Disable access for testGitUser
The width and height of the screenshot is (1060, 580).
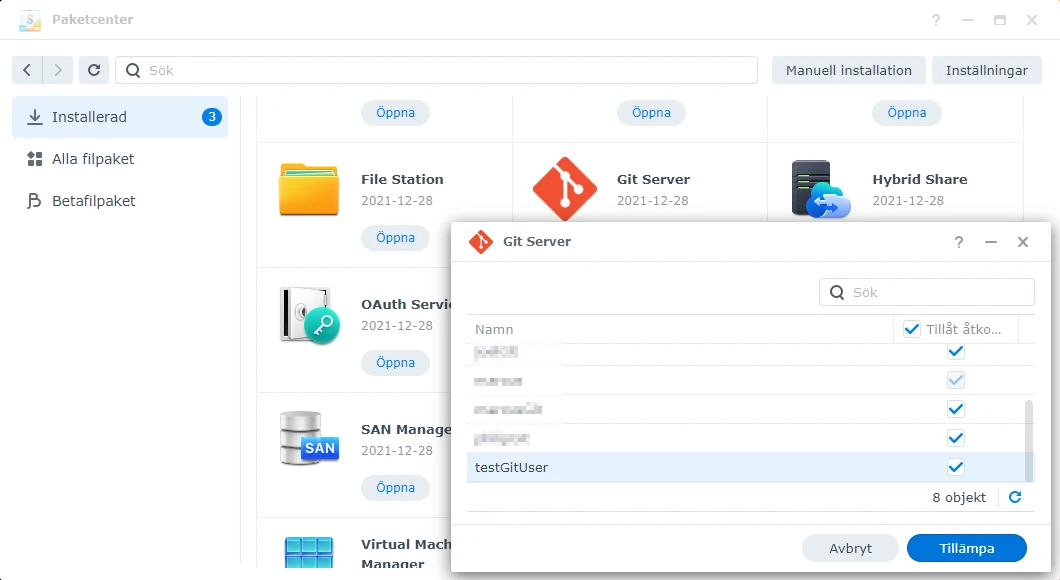pos(955,467)
